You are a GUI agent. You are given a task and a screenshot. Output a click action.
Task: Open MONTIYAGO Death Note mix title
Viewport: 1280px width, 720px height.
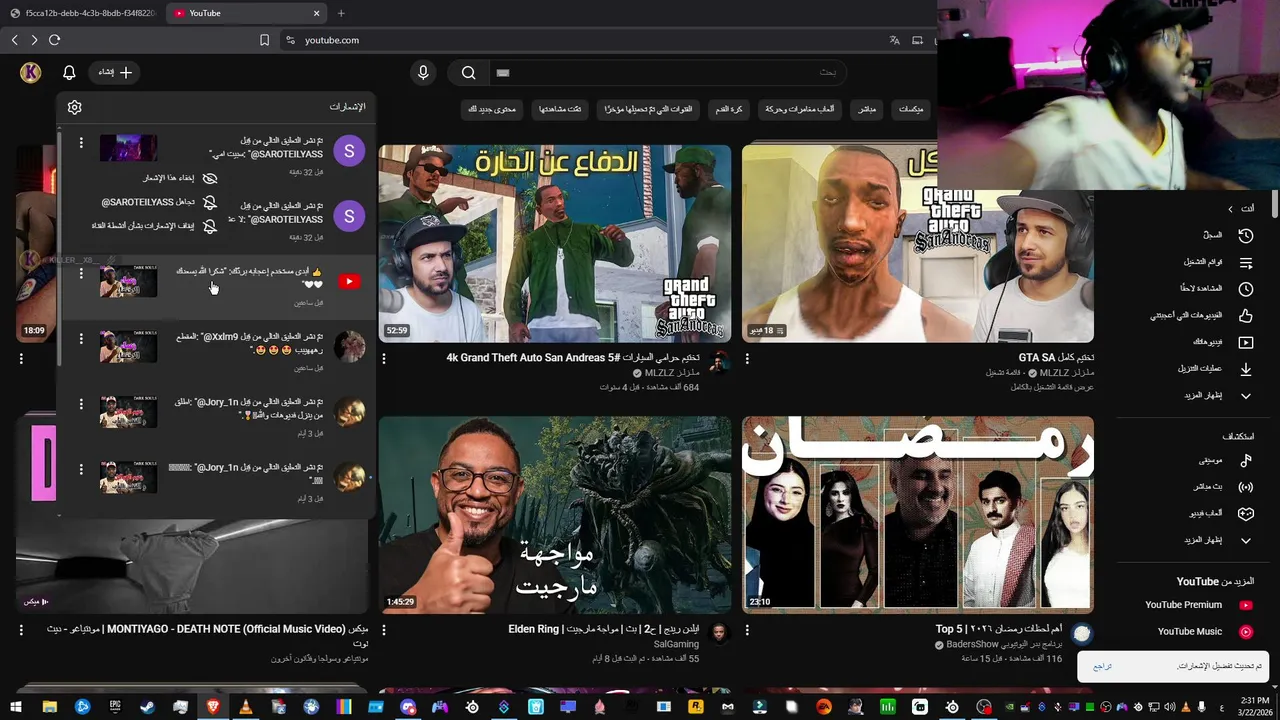click(x=206, y=634)
